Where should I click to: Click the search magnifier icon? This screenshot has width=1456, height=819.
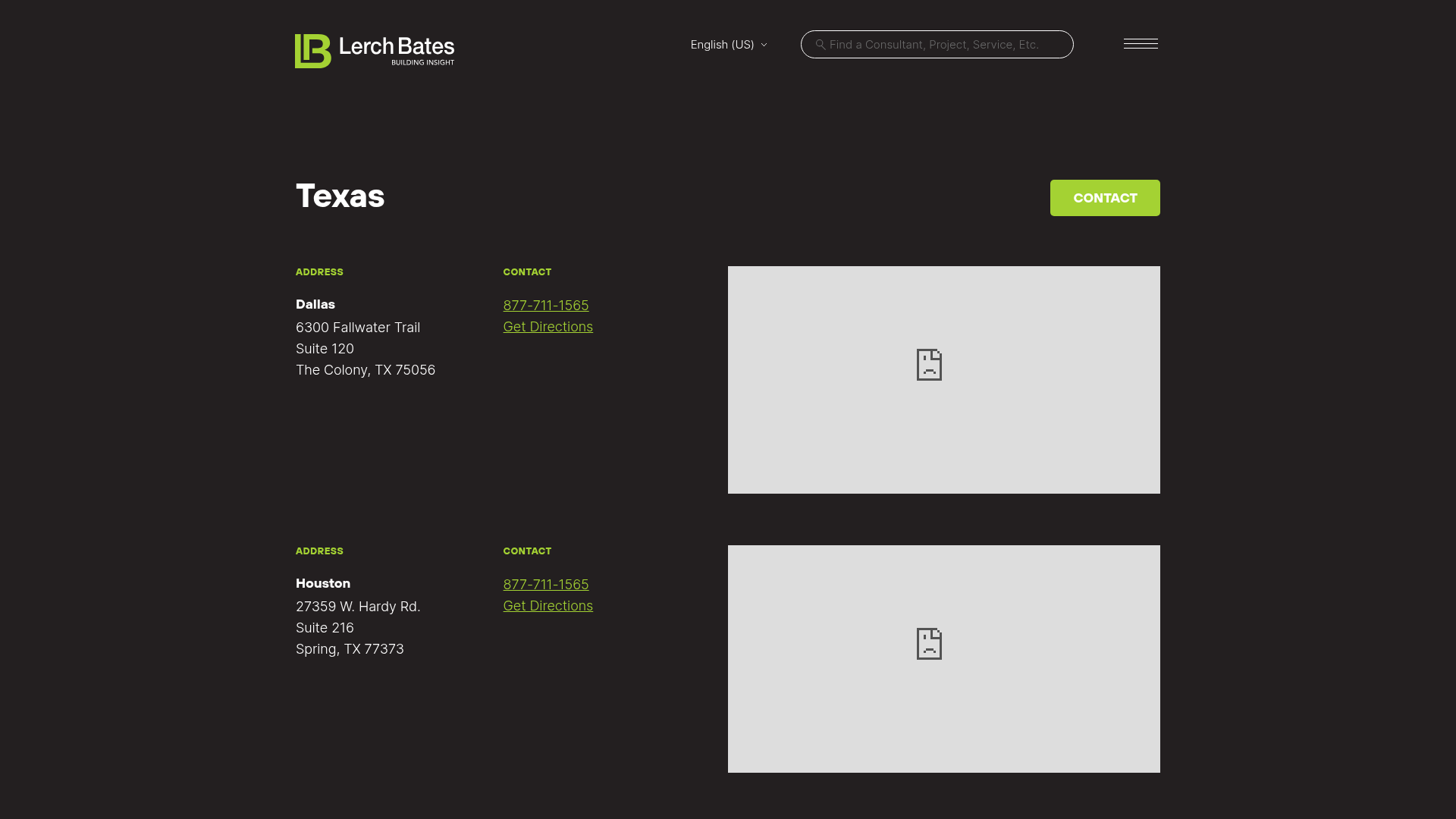(821, 44)
